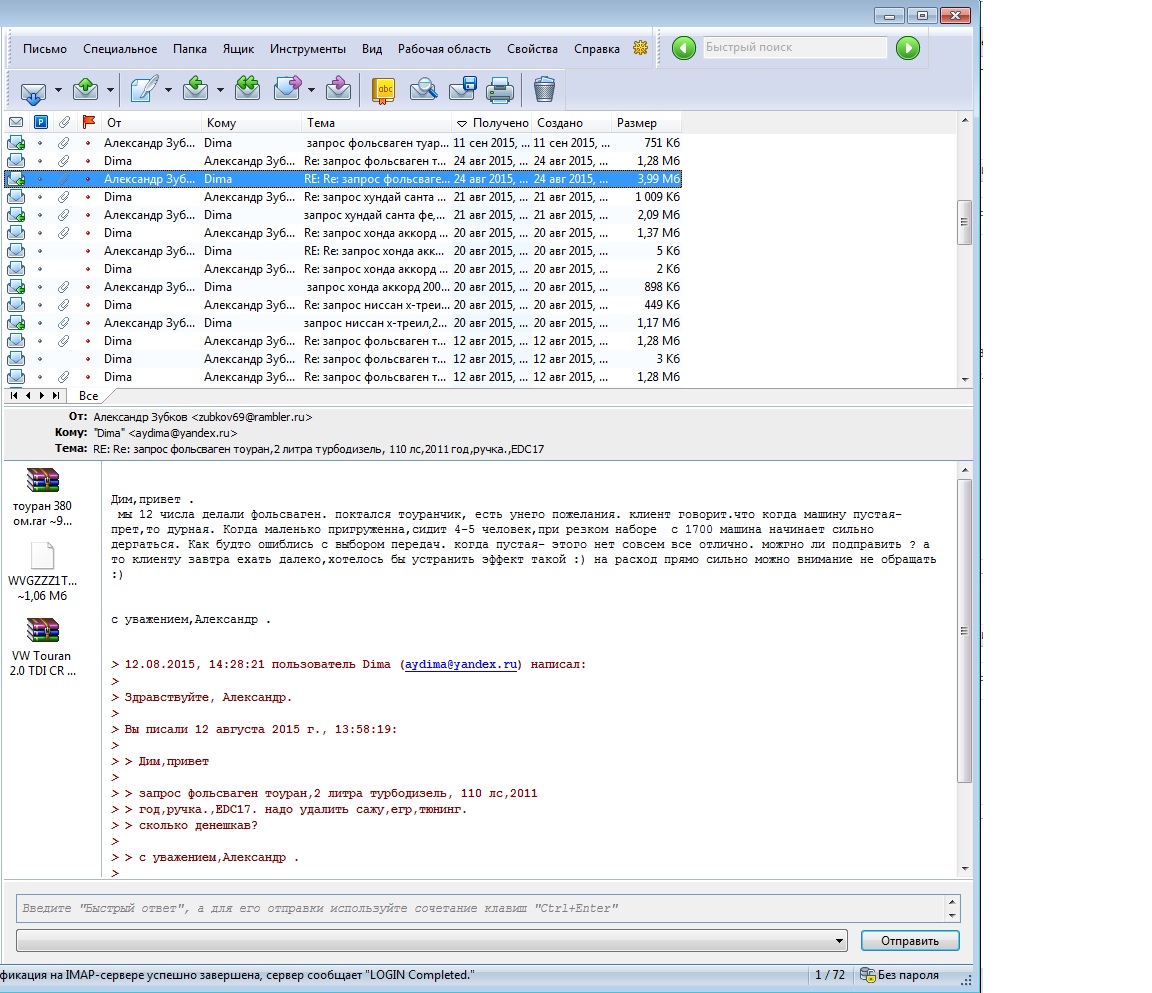Sort by the Размер column header
Screen dimensions: 1152x993
pyautogui.click(x=647, y=123)
